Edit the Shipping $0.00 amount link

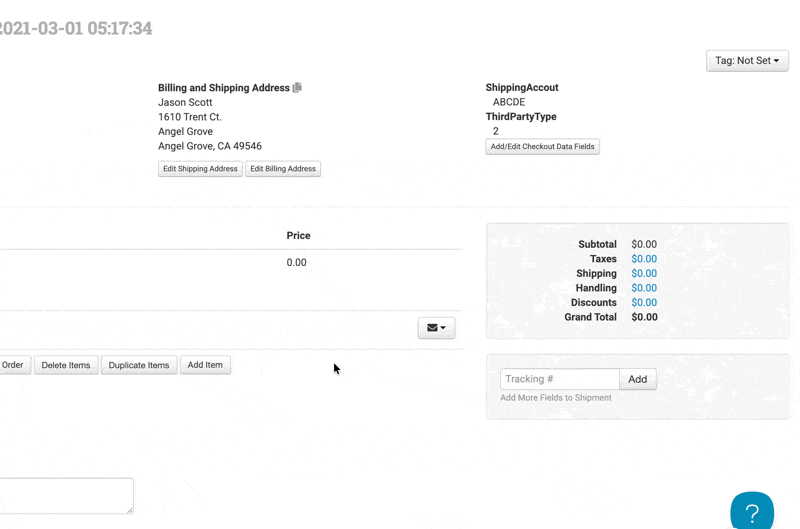tap(644, 273)
